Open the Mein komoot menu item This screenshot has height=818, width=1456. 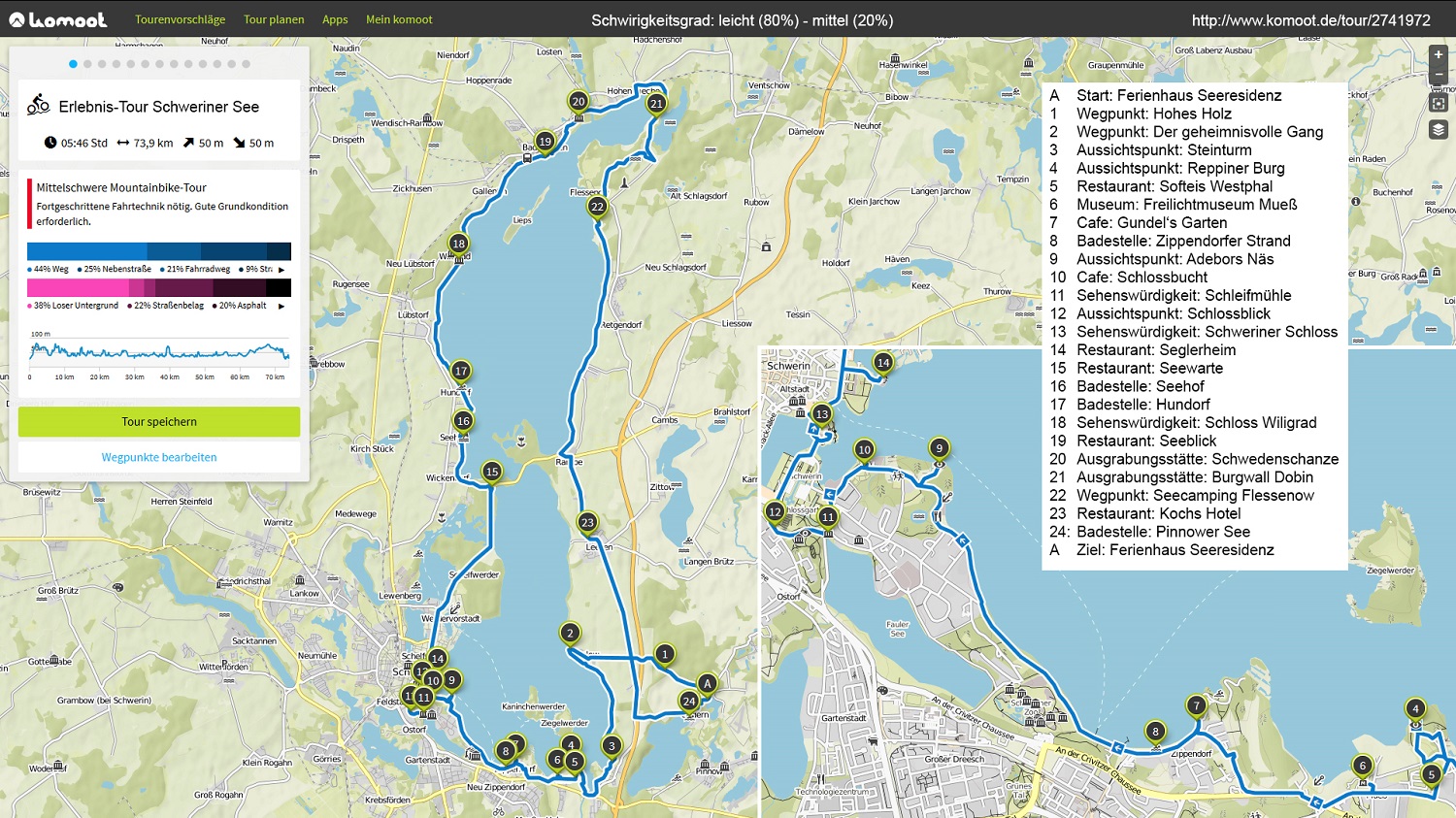[399, 19]
